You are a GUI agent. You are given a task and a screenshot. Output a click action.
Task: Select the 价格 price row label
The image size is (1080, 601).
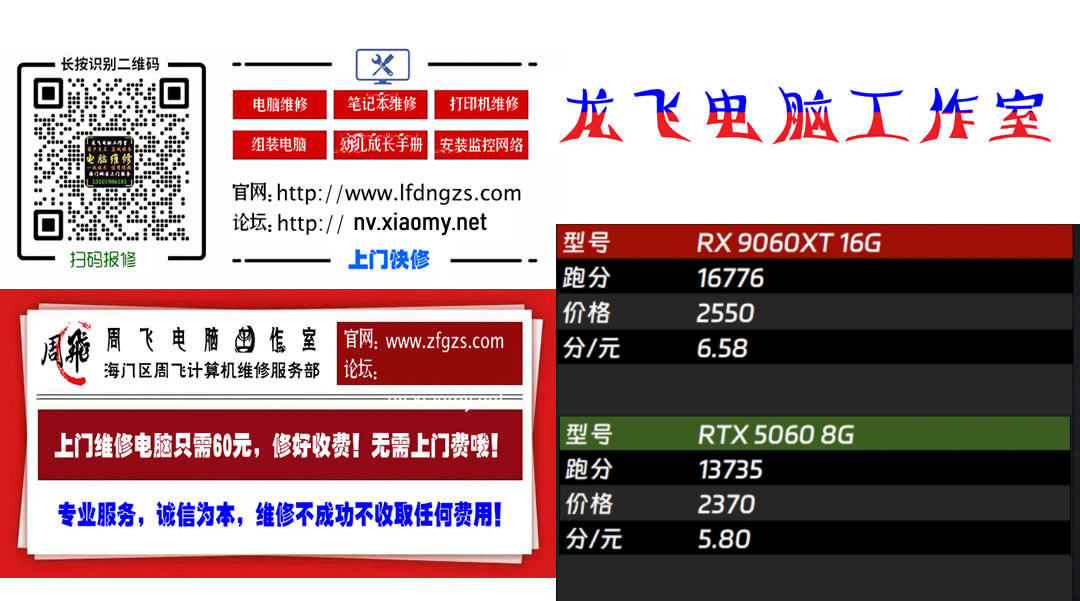pos(590,313)
